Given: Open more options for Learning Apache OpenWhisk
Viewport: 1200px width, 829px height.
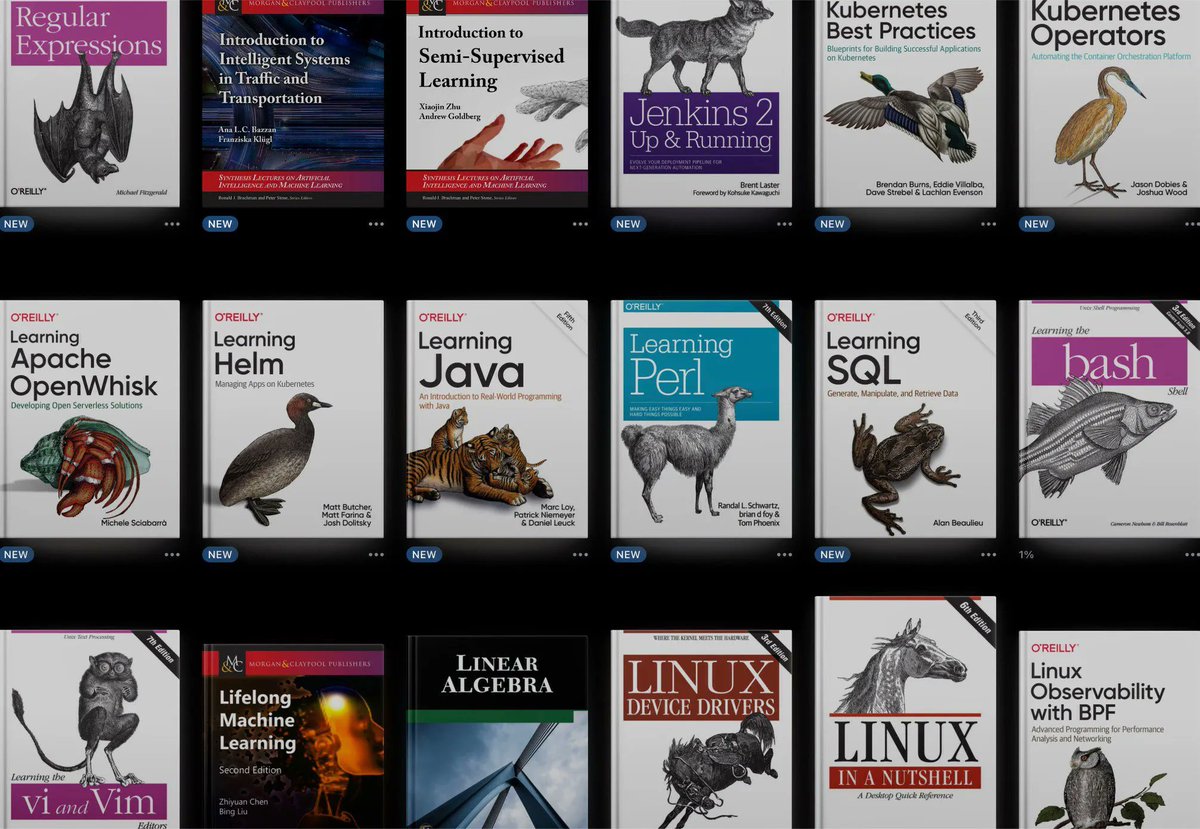Looking at the screenshot, I should pyautogui.click(x=172, y=554).
